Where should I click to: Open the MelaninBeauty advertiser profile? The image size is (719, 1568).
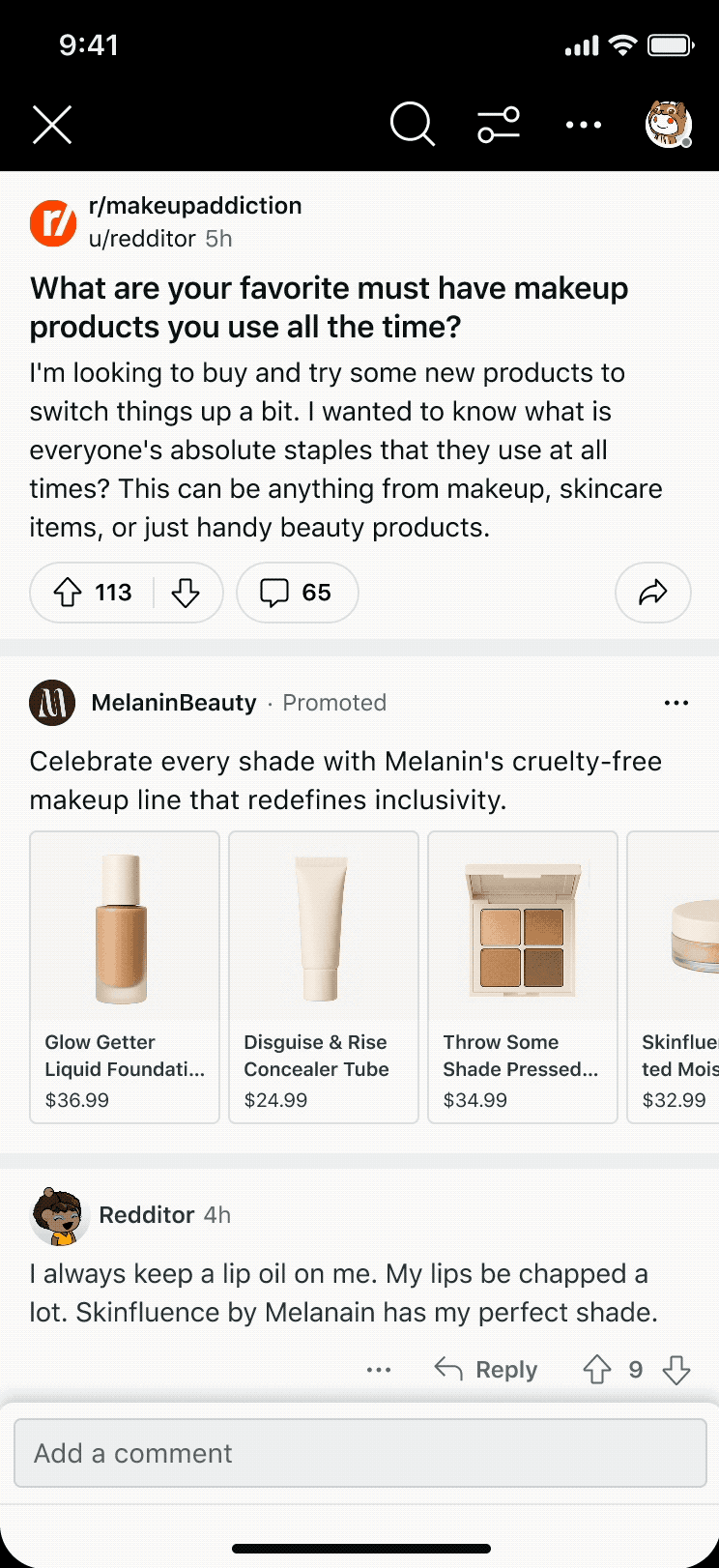point(174,703)
